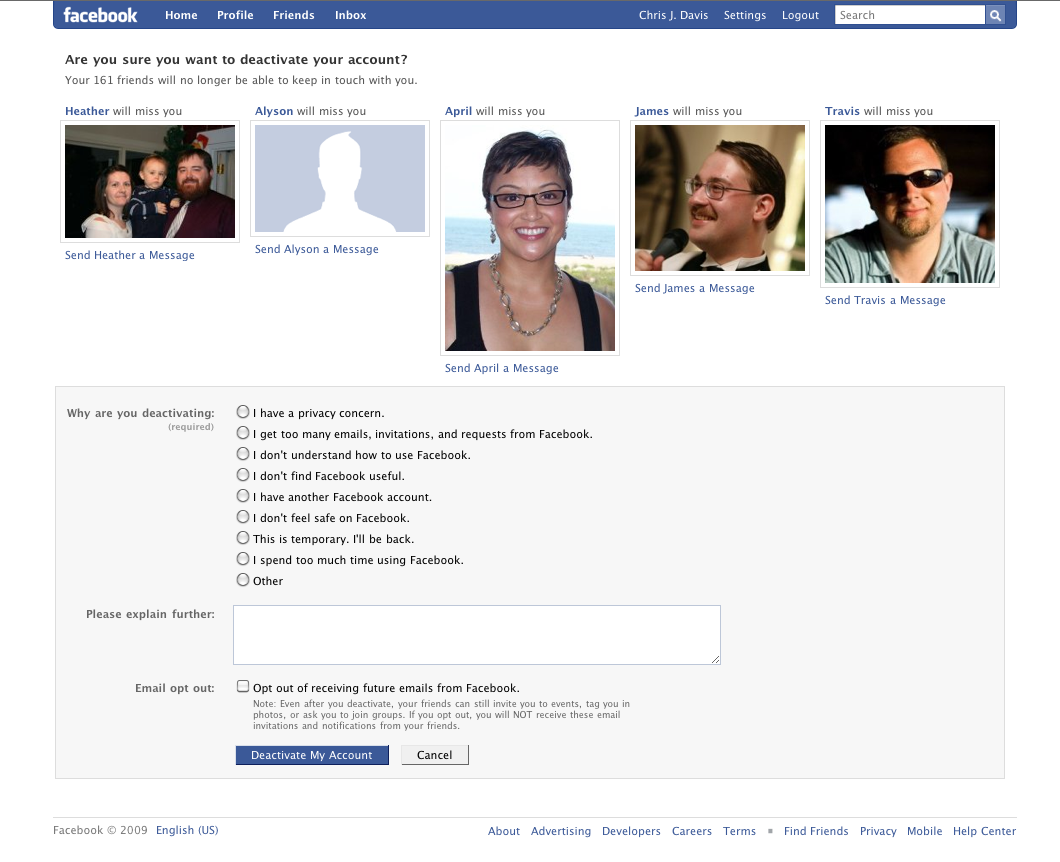Open Settings in the top bar

click(x=744, y=15)
